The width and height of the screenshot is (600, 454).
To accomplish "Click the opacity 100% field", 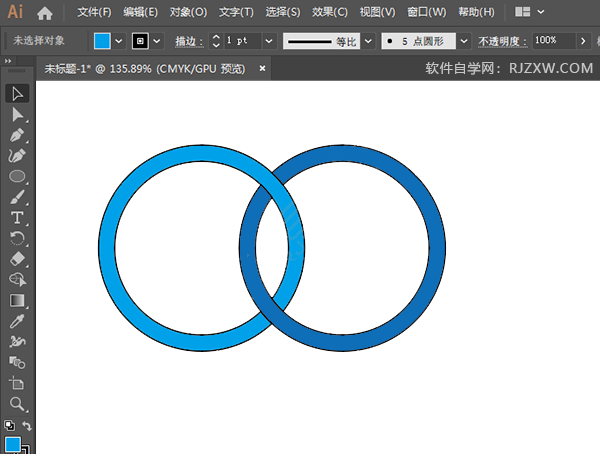I will point(554,41).
